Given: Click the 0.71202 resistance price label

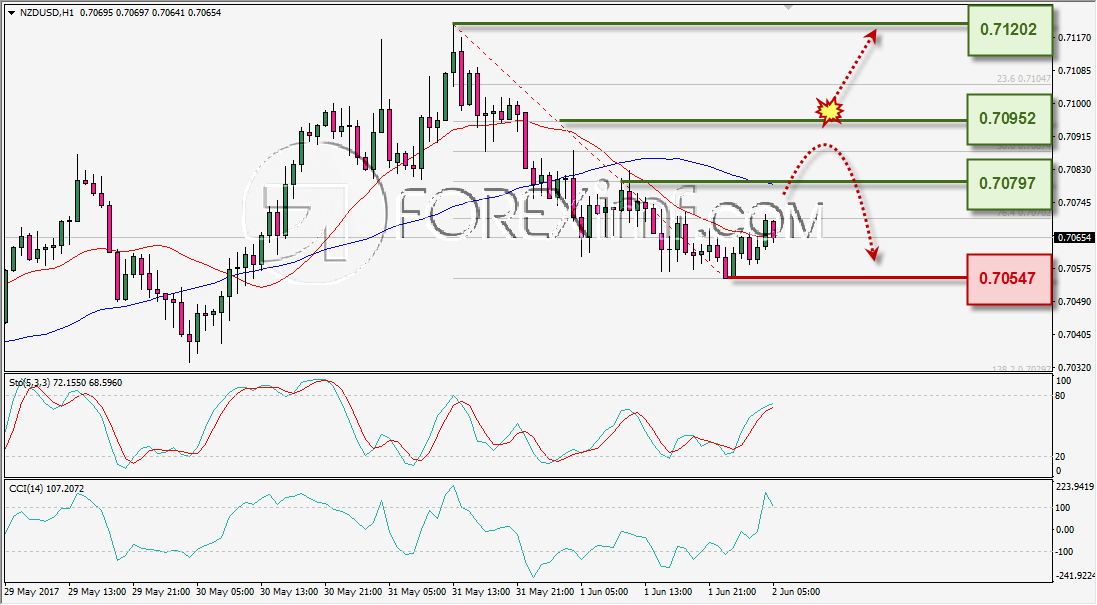Looking at the screenshot, I should tap(1010, 30).
